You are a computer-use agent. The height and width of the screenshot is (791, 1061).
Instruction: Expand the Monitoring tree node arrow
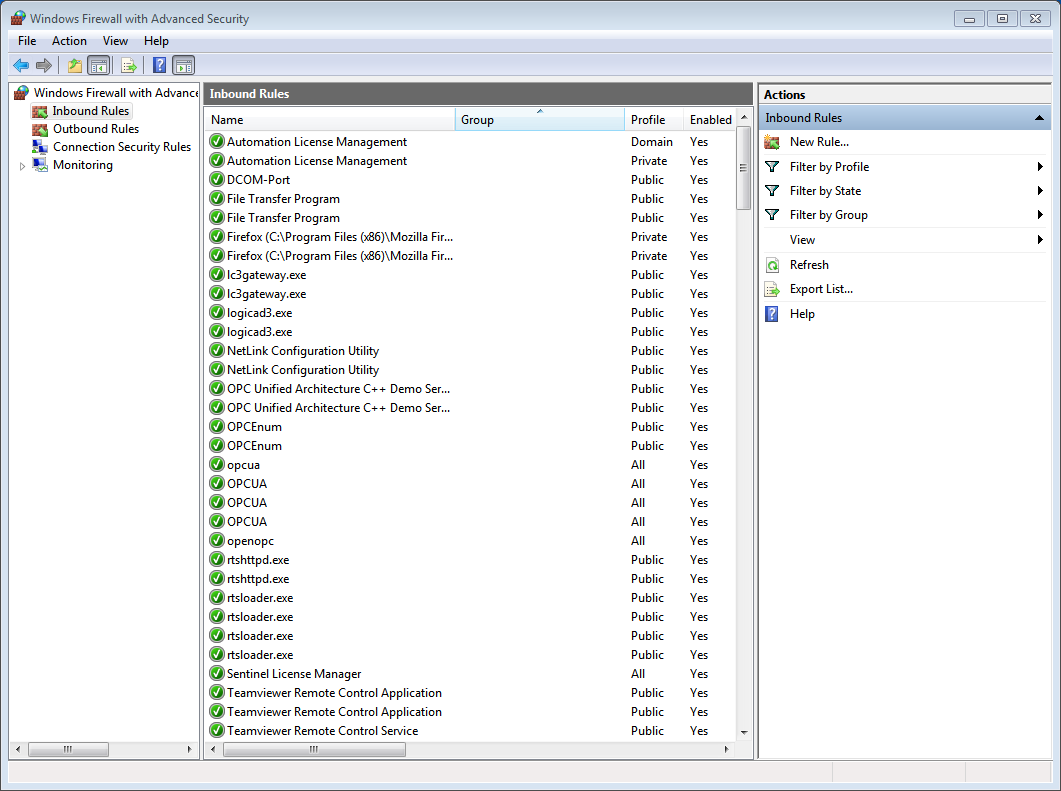pos(22,166)
